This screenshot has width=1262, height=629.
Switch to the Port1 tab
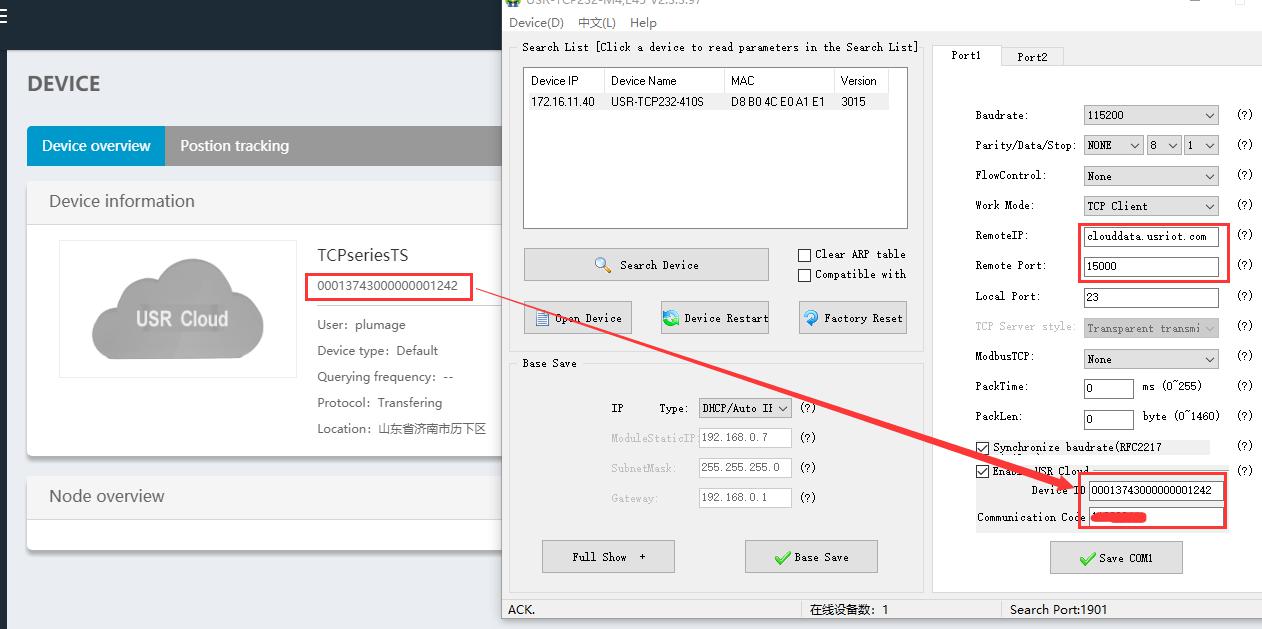pyautogui.click(x=966, y=56)
